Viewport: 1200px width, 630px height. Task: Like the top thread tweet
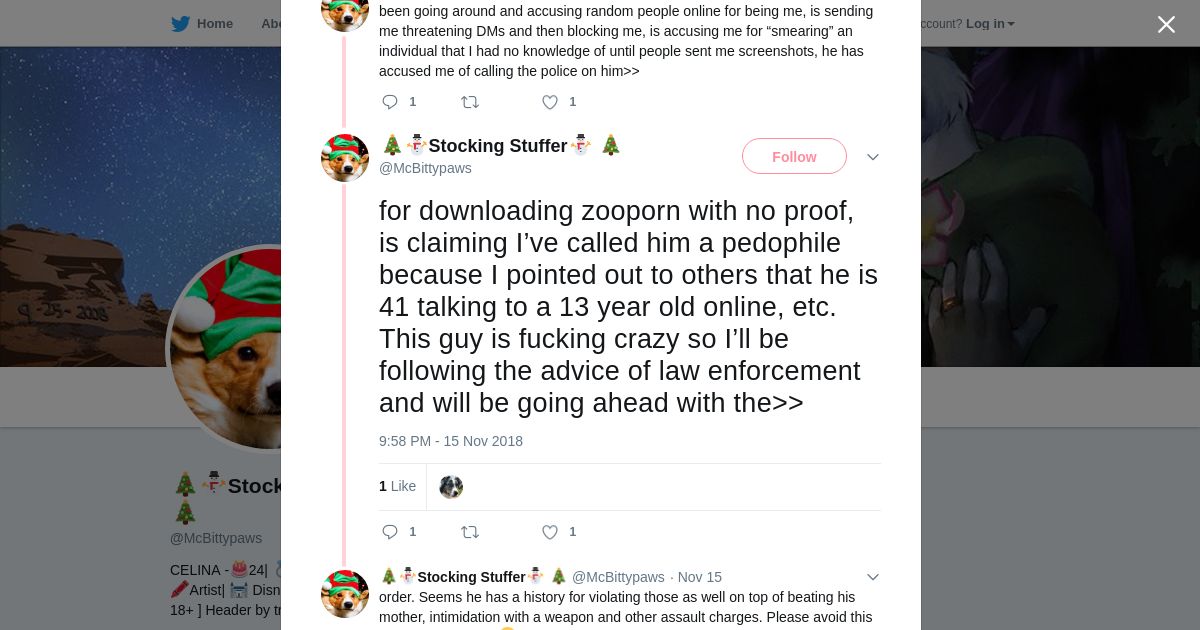point(550,102)
